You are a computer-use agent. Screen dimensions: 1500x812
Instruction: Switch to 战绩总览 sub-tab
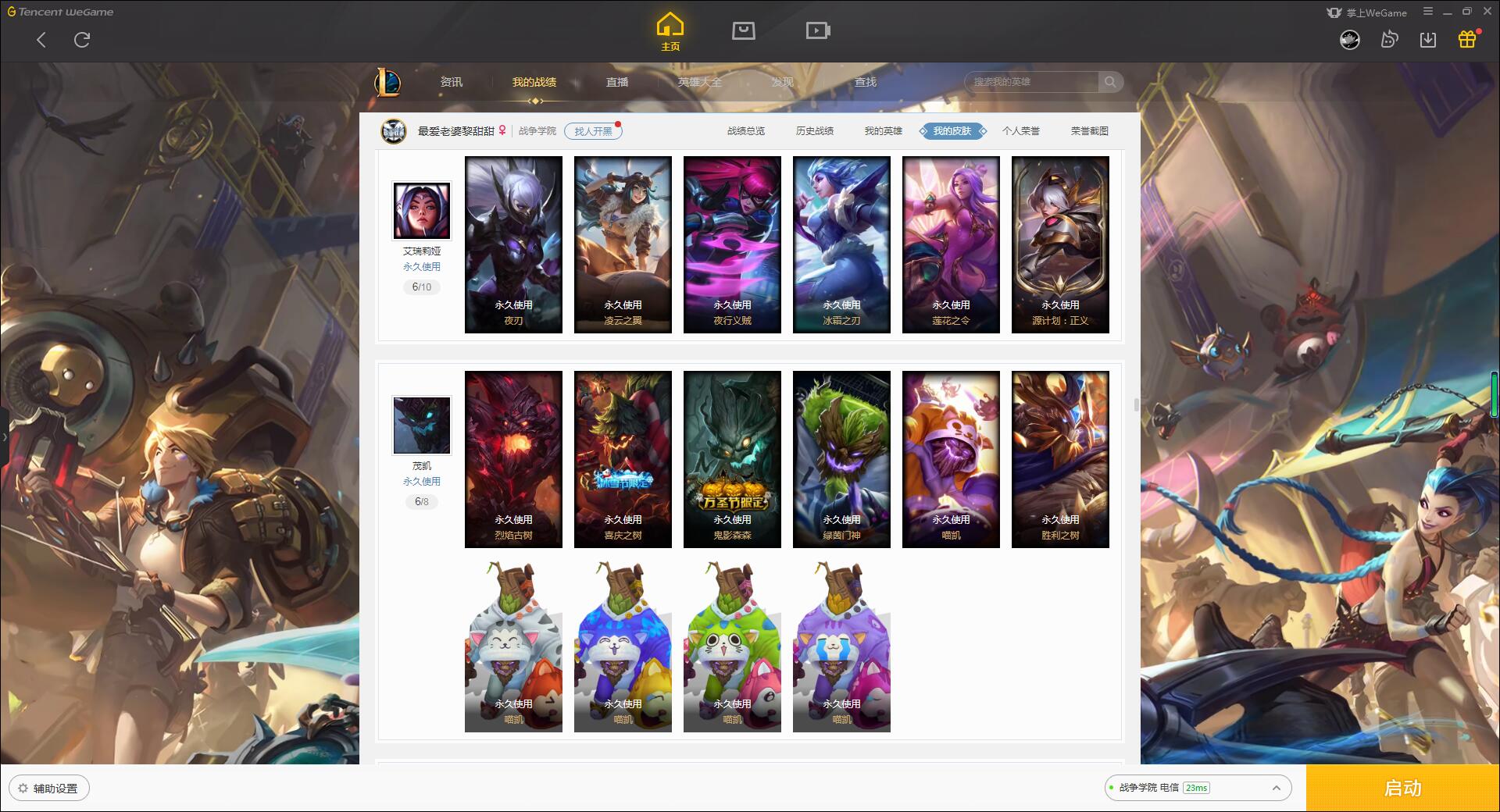click(x=746, y=131)
